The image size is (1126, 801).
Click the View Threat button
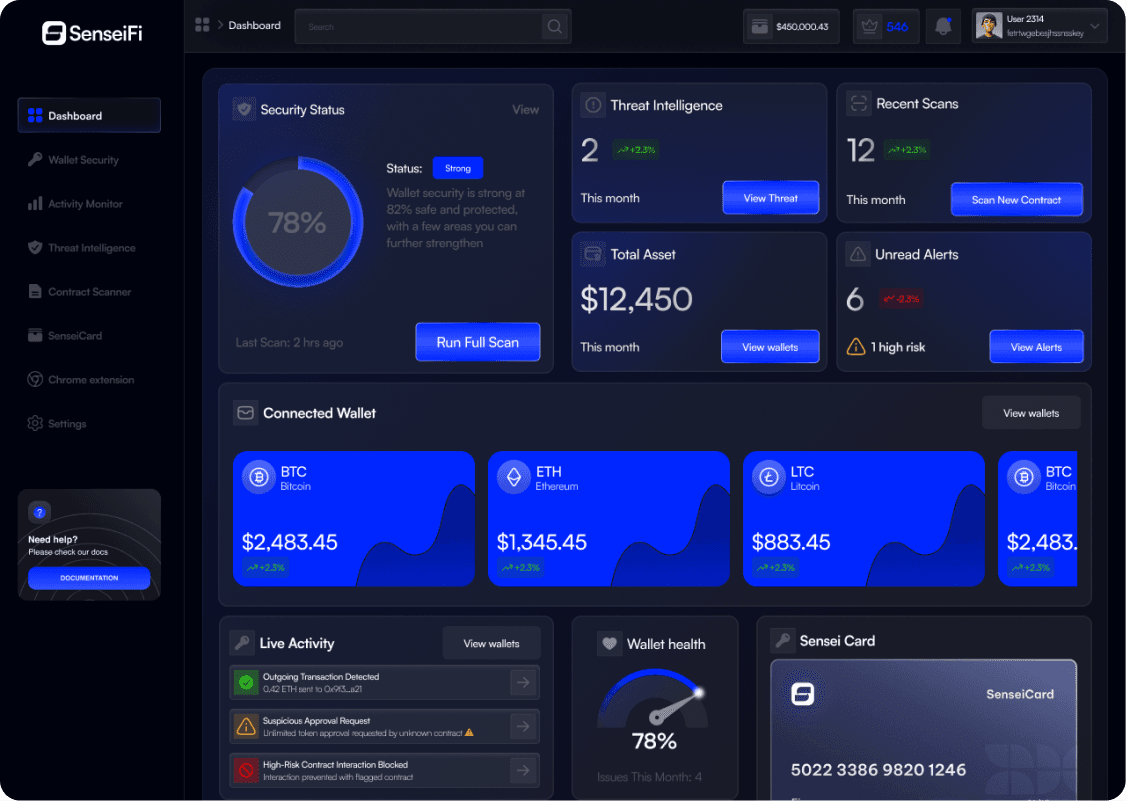pos(771,198)
